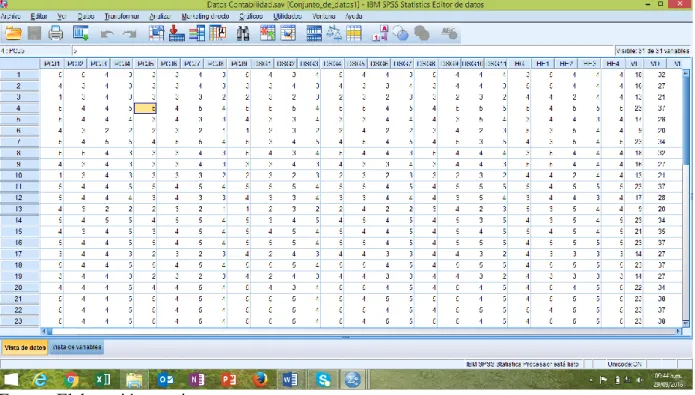Click the Save document disk icon

click(x=34, y=33)
